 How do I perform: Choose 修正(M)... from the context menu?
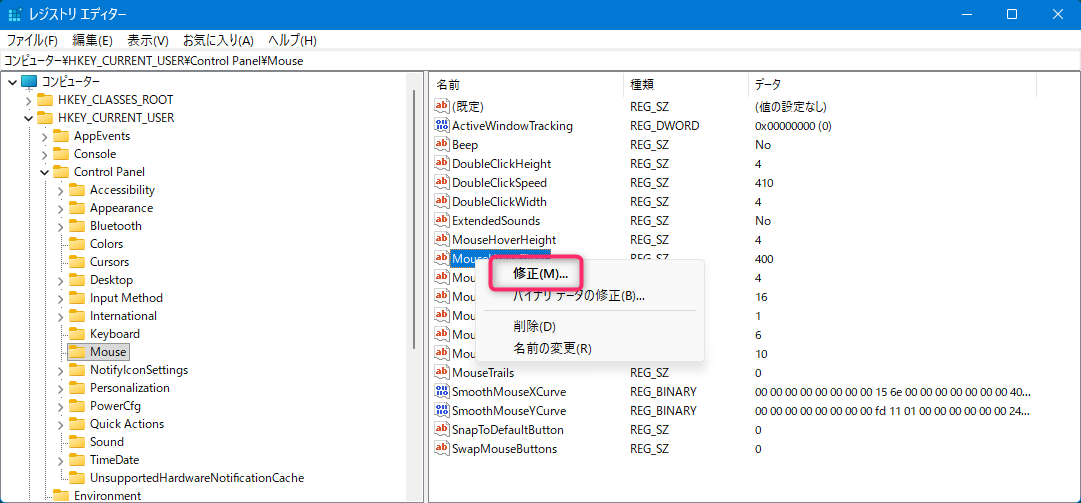pos(540,273)
